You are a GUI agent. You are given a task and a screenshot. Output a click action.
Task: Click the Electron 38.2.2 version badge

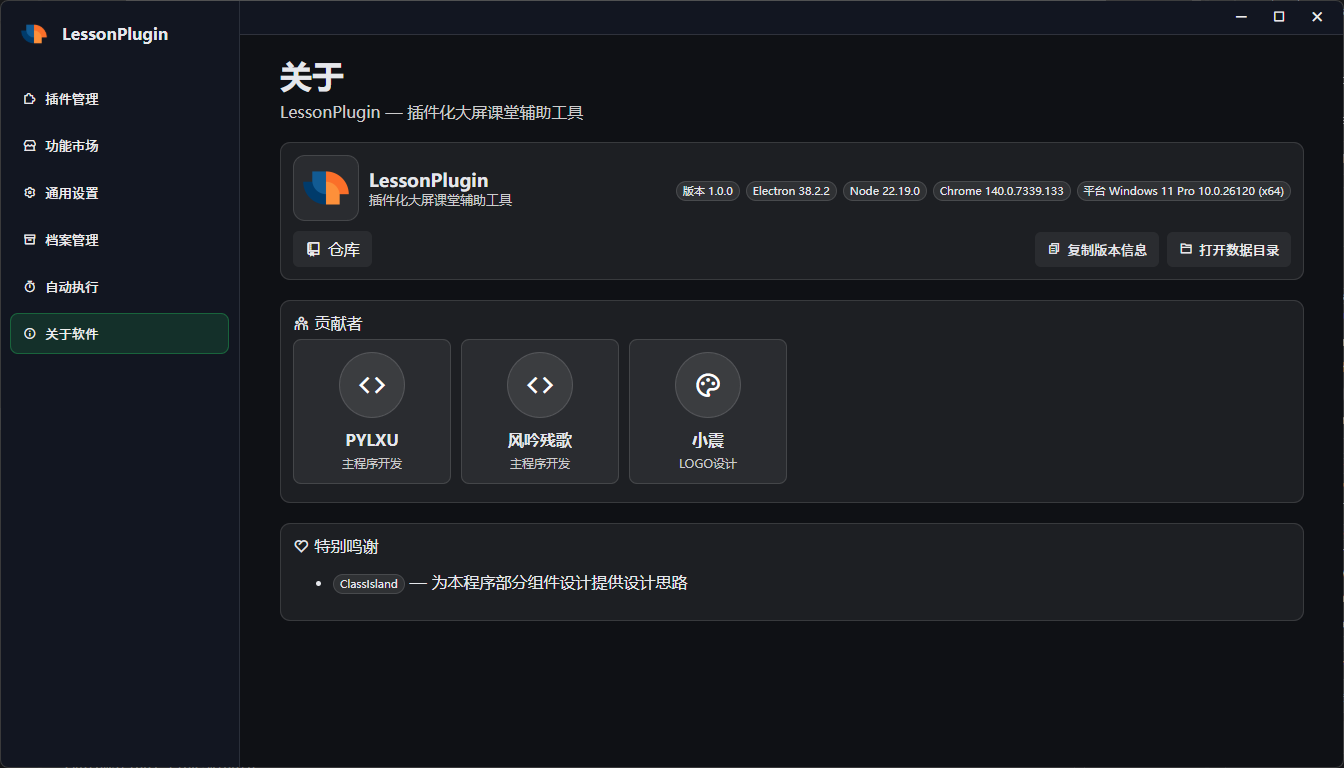(791, 191)
